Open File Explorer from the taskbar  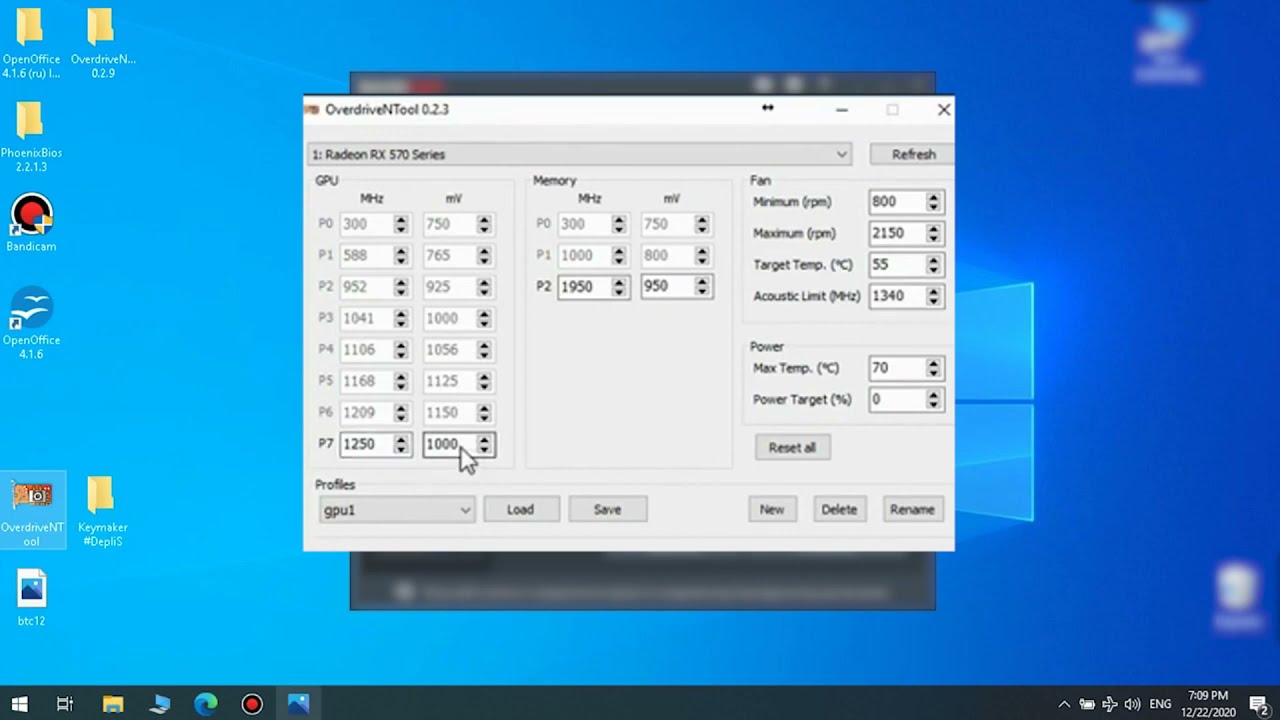[112, 704]
